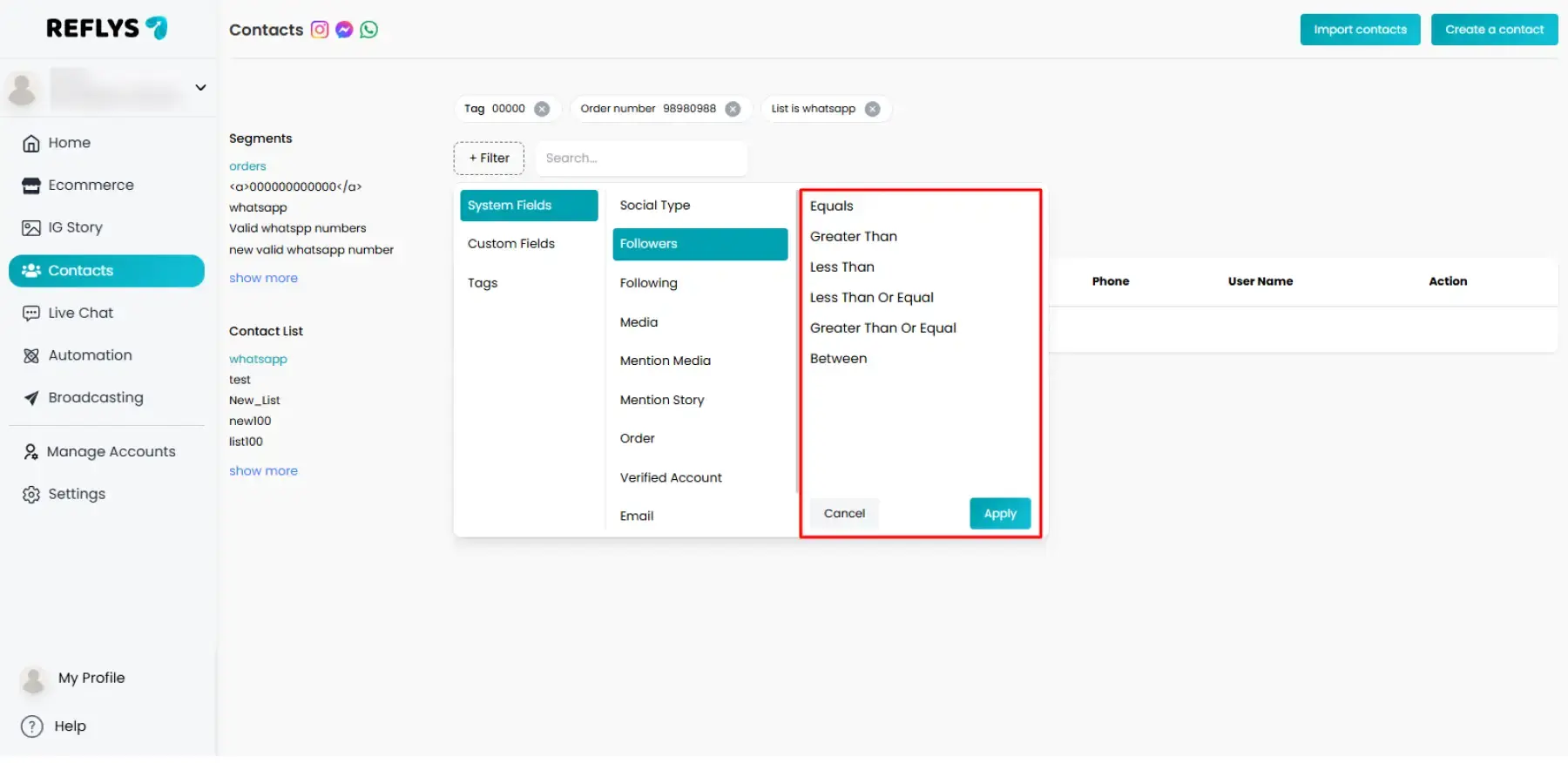Choose Verified Account field
The width and height of the screenshot is (1568, 763).
pyautogui.click(x=671, y=477)
